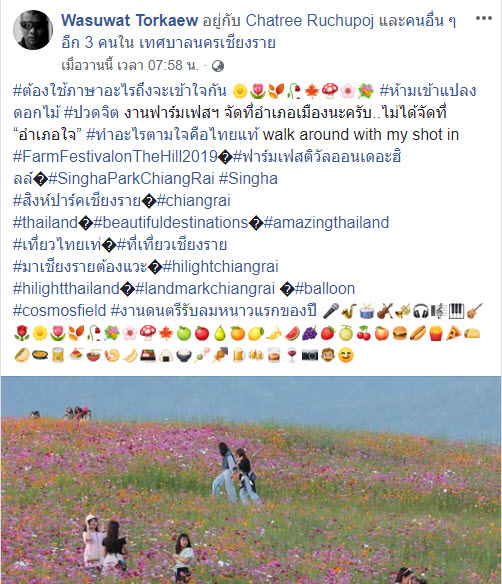Open the #FarmFestivalonTheHill2019 hashtag
Image resolution: width=502 pixels, height=584 pixels.
pyautogui.click(x=115, y=156)
